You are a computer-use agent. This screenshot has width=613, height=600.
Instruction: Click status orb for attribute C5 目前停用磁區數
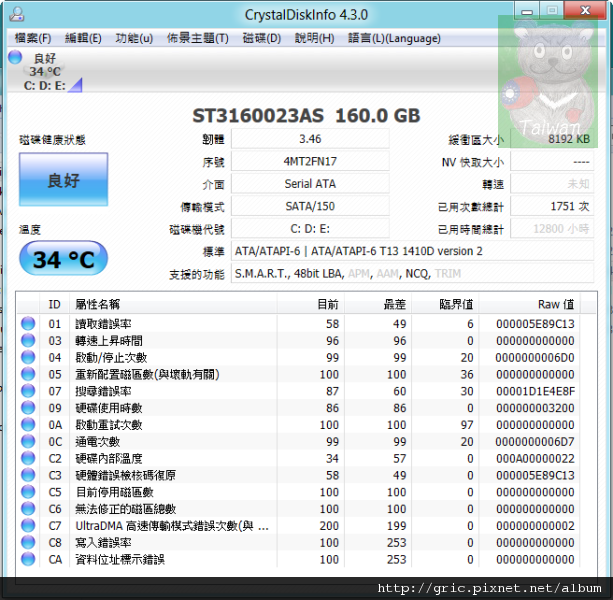28,492
